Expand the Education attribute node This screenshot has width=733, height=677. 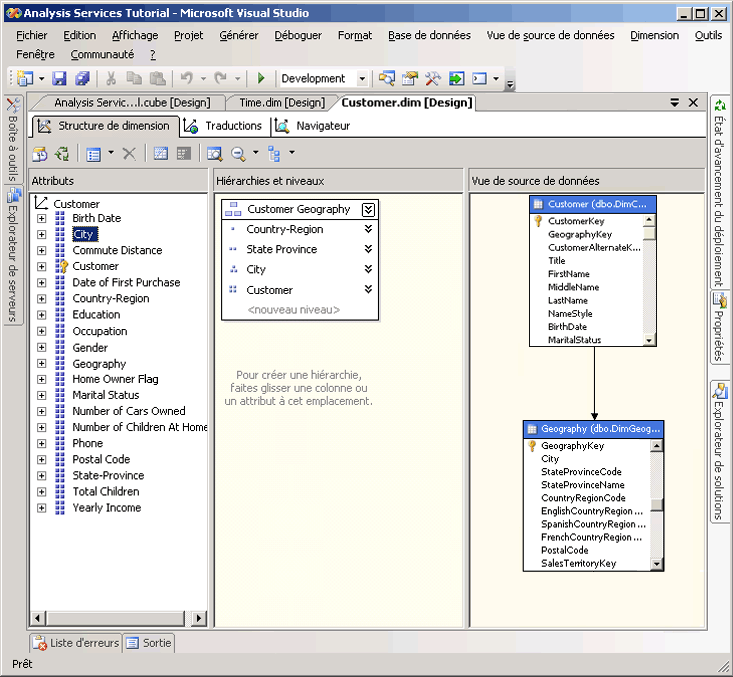tap(42, 315)
